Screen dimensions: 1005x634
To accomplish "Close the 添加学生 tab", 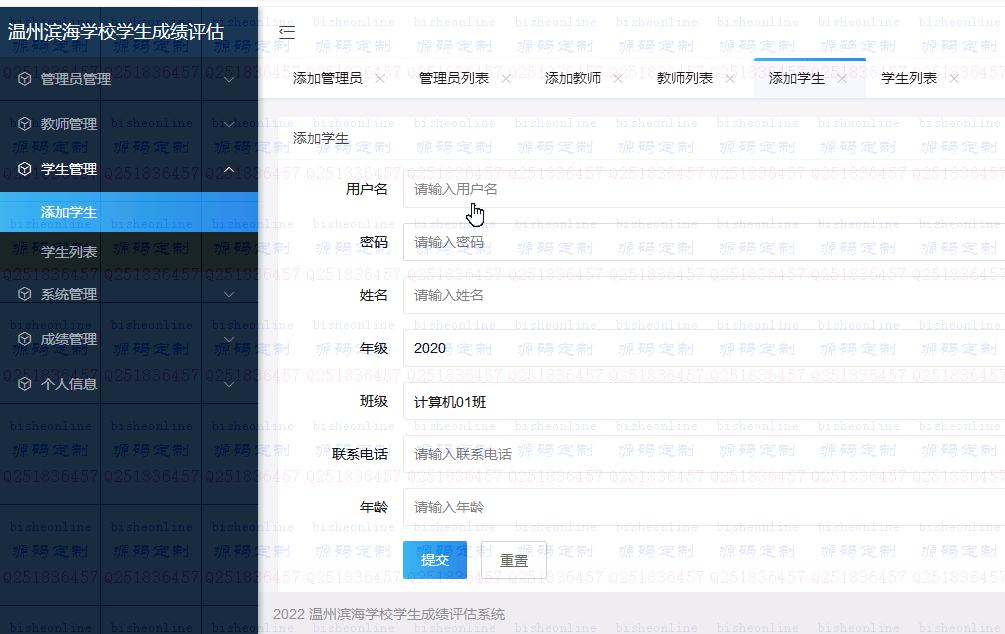I will point(842,79).
